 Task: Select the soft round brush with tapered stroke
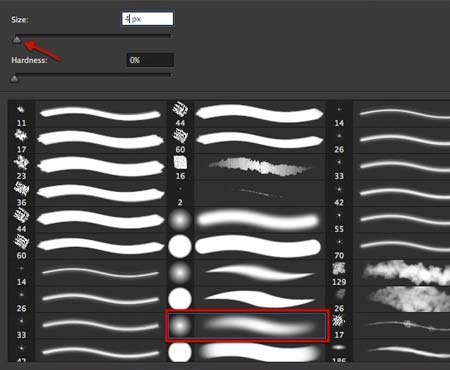click(246, 273)
